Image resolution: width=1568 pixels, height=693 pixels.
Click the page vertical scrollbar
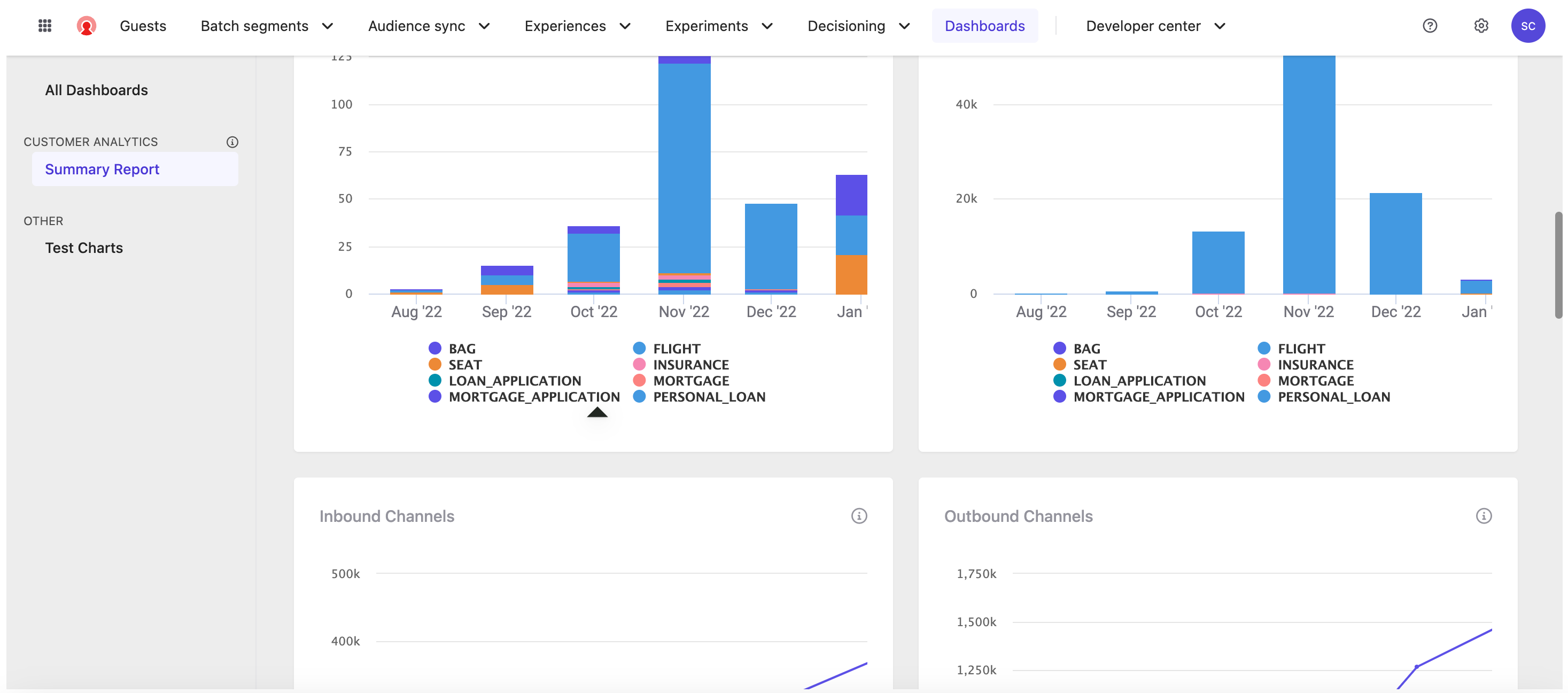pyautogui.click(x=1558, y=265)
